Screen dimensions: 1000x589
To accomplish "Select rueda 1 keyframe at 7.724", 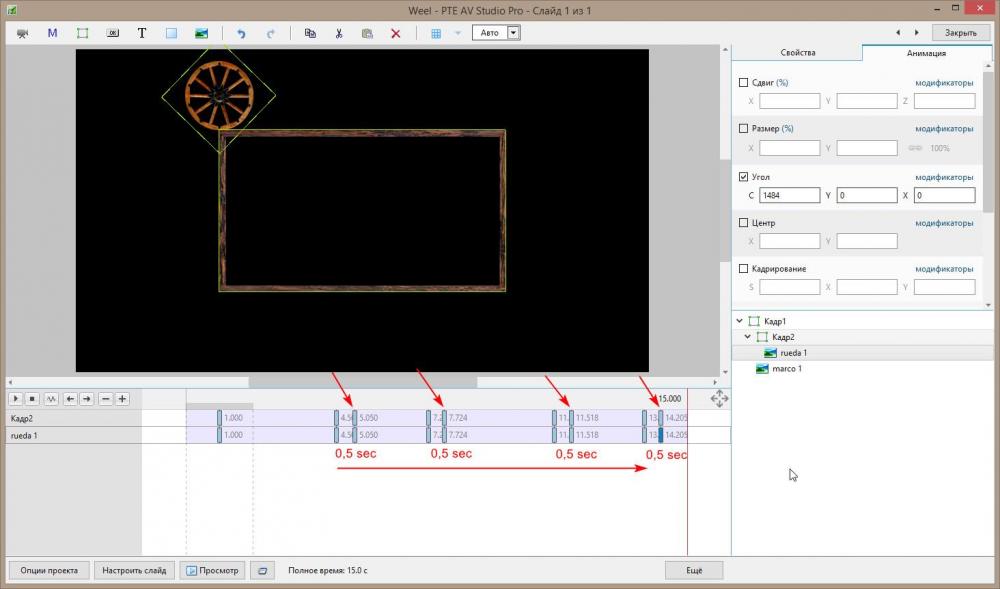I will pos(444,435).
